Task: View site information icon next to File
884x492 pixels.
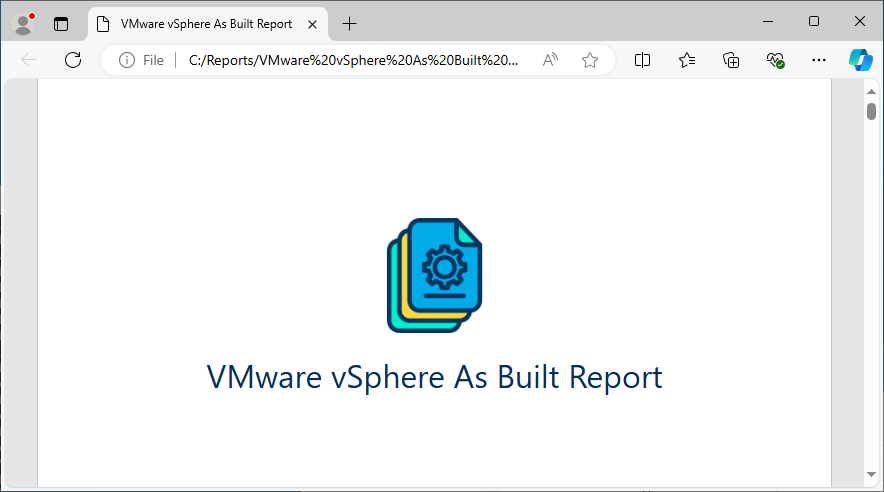Action: [x=127, y=60]
